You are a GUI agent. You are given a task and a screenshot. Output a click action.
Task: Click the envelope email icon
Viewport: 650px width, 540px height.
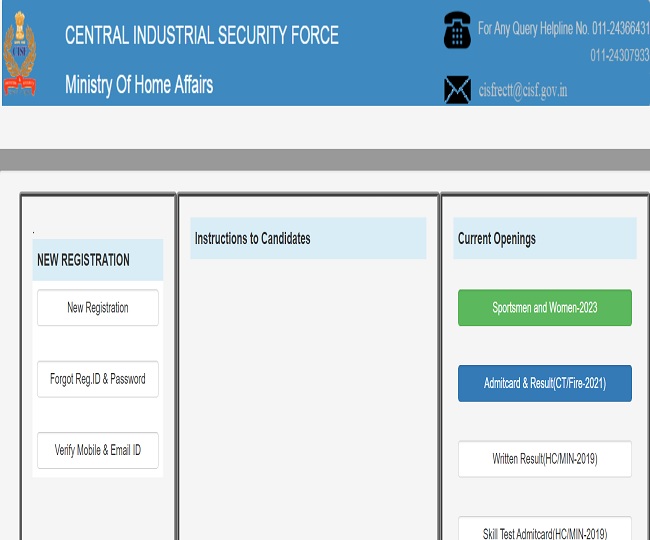pos(457,90)
